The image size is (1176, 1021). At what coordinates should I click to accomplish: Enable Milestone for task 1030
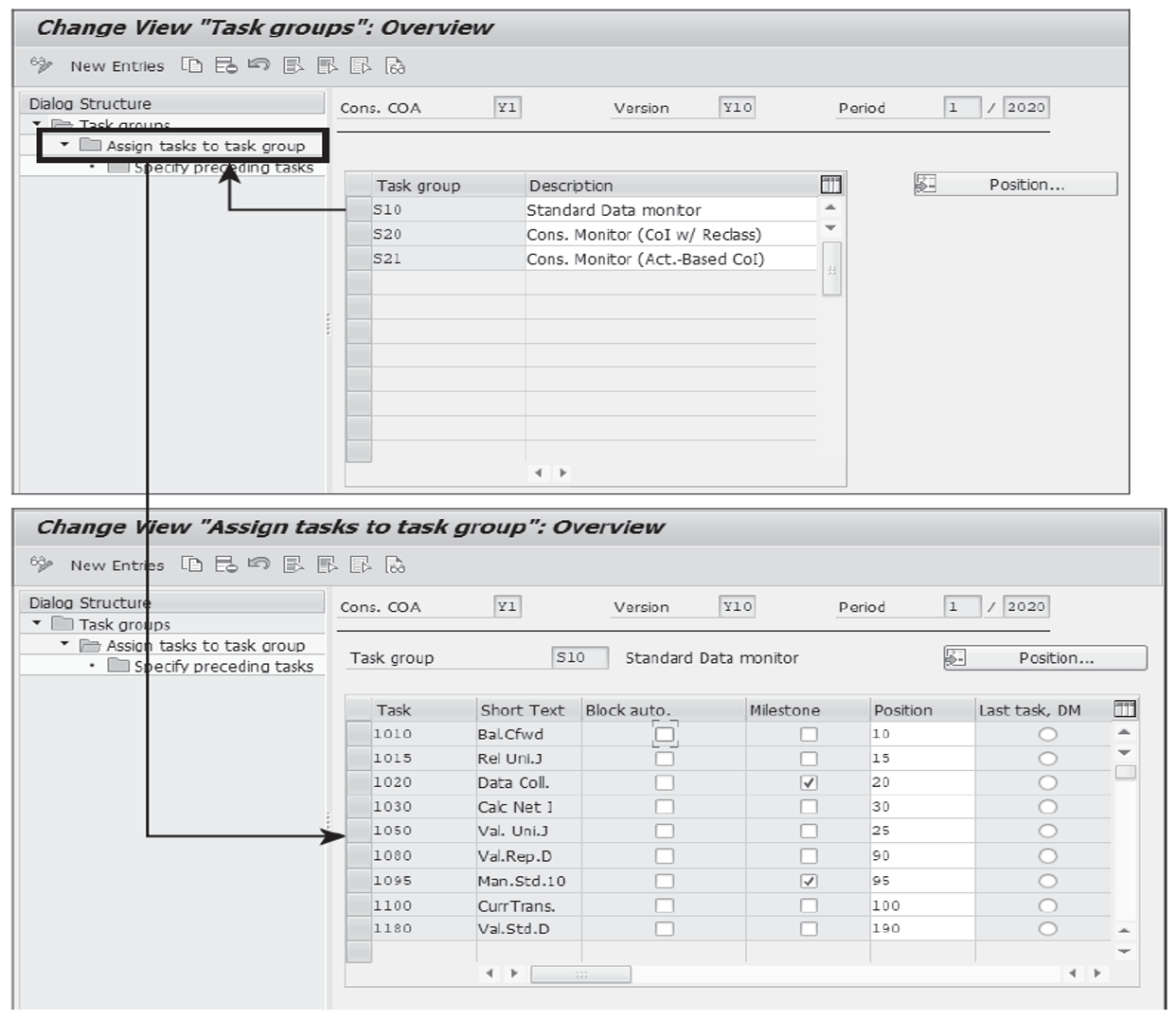[x=811, y=806]
